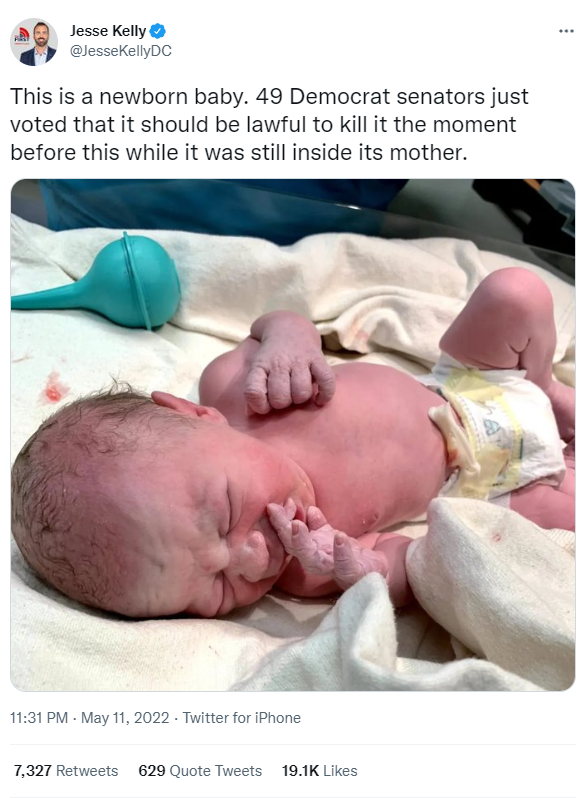Open the Jesse Kelly display name link

108,31
